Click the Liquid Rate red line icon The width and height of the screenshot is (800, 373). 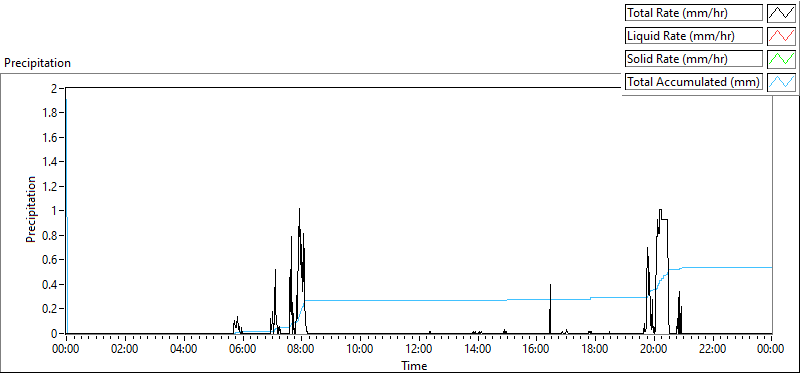(x=782, y=35)
